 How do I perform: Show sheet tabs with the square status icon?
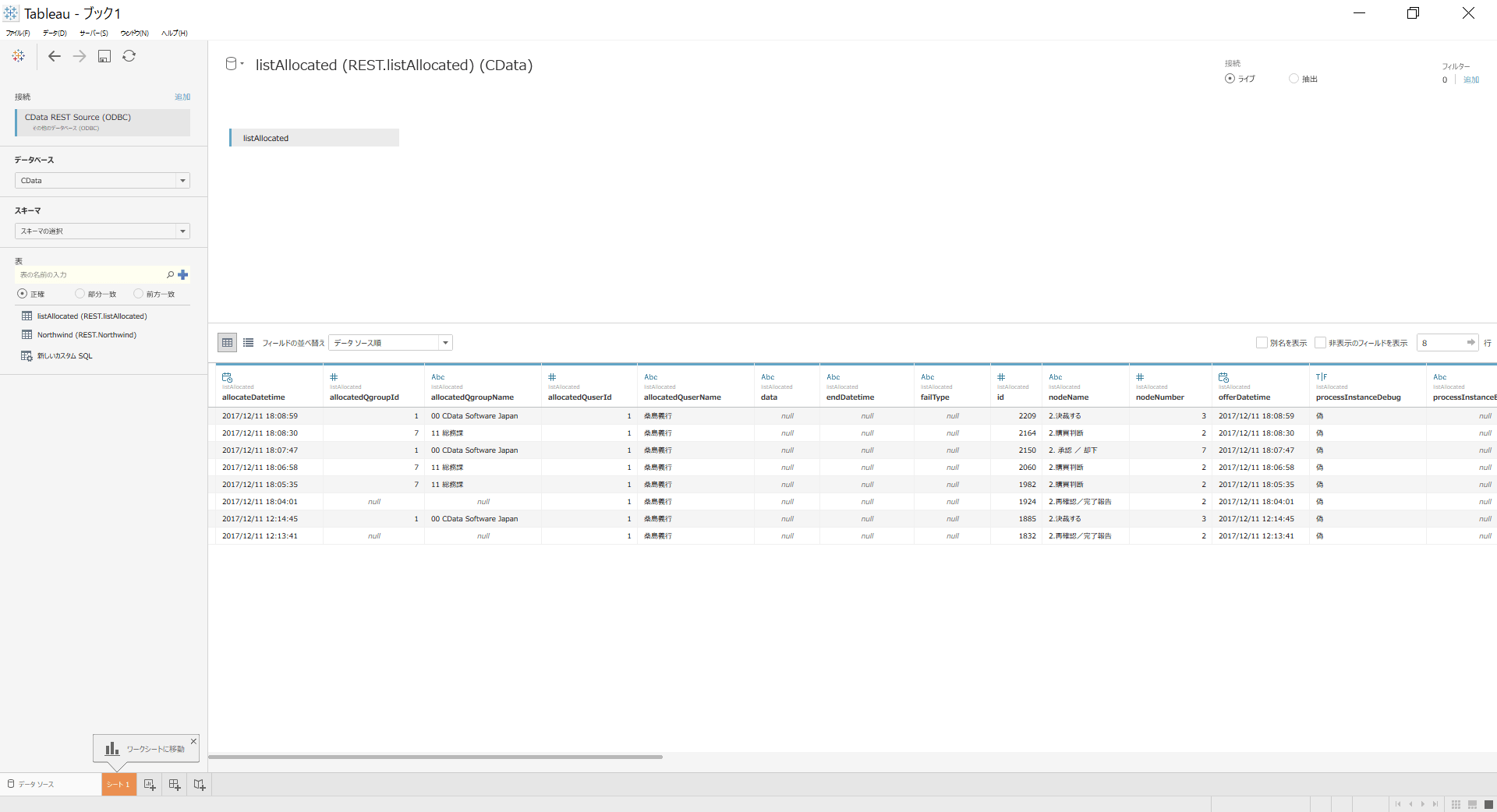click(x=1488, y=804)
